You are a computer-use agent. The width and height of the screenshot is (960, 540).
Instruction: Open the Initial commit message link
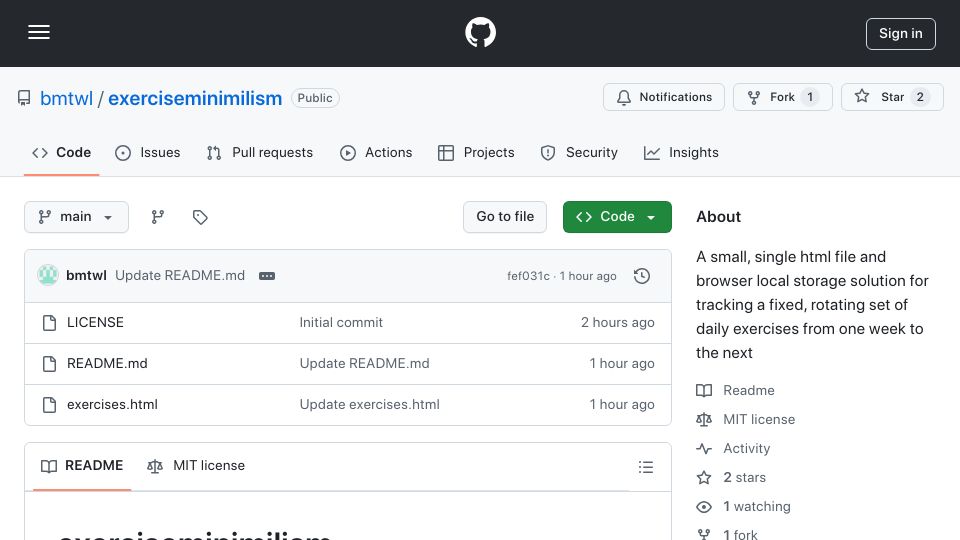(x=341, y=323)
